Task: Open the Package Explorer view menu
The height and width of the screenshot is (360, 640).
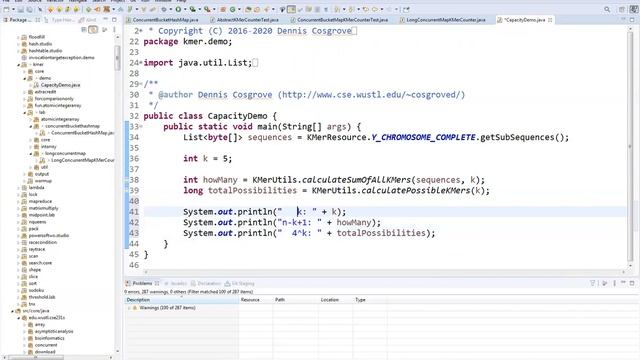Action: click(x=114, y=29)
